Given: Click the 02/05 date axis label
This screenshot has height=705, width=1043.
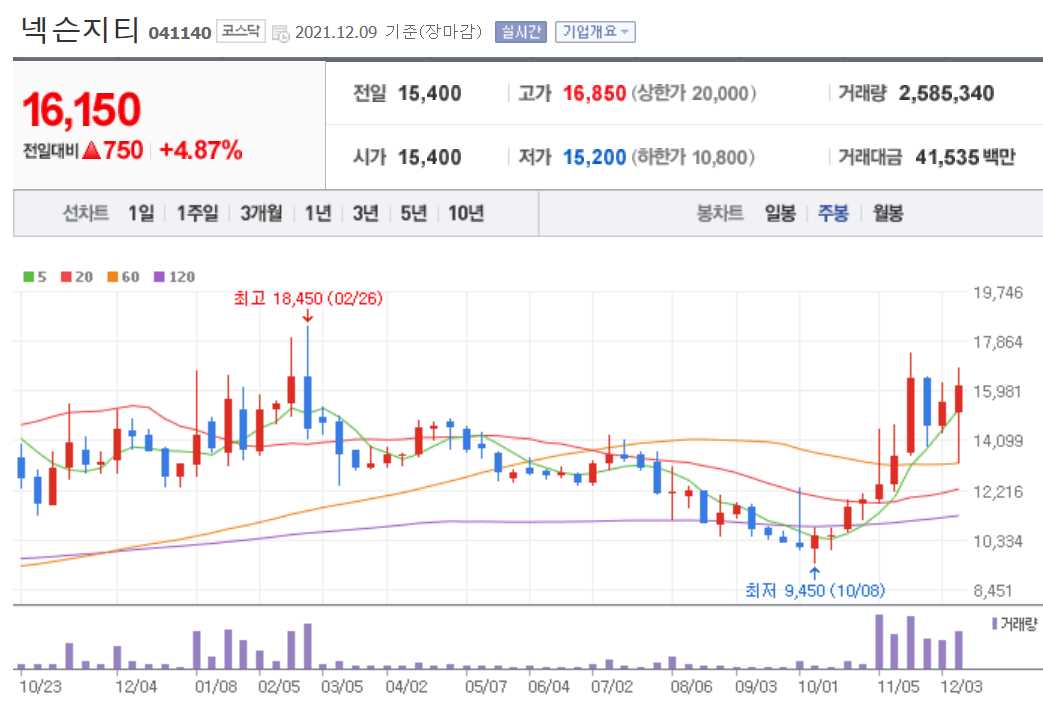Looking at the screenshot, I should click(x=279, y=686).
